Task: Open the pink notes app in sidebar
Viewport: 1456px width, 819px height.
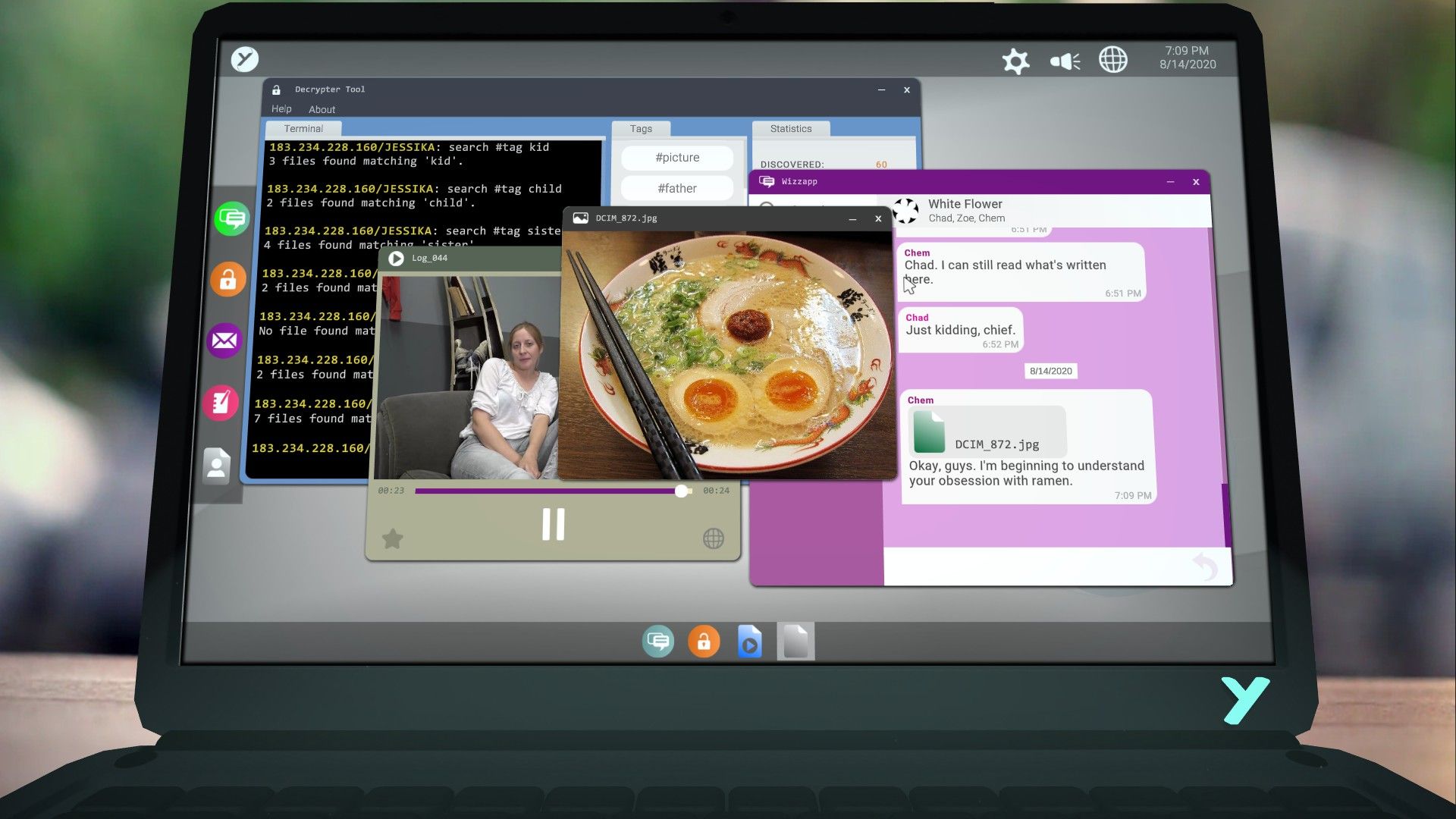Action: (220, 403)
